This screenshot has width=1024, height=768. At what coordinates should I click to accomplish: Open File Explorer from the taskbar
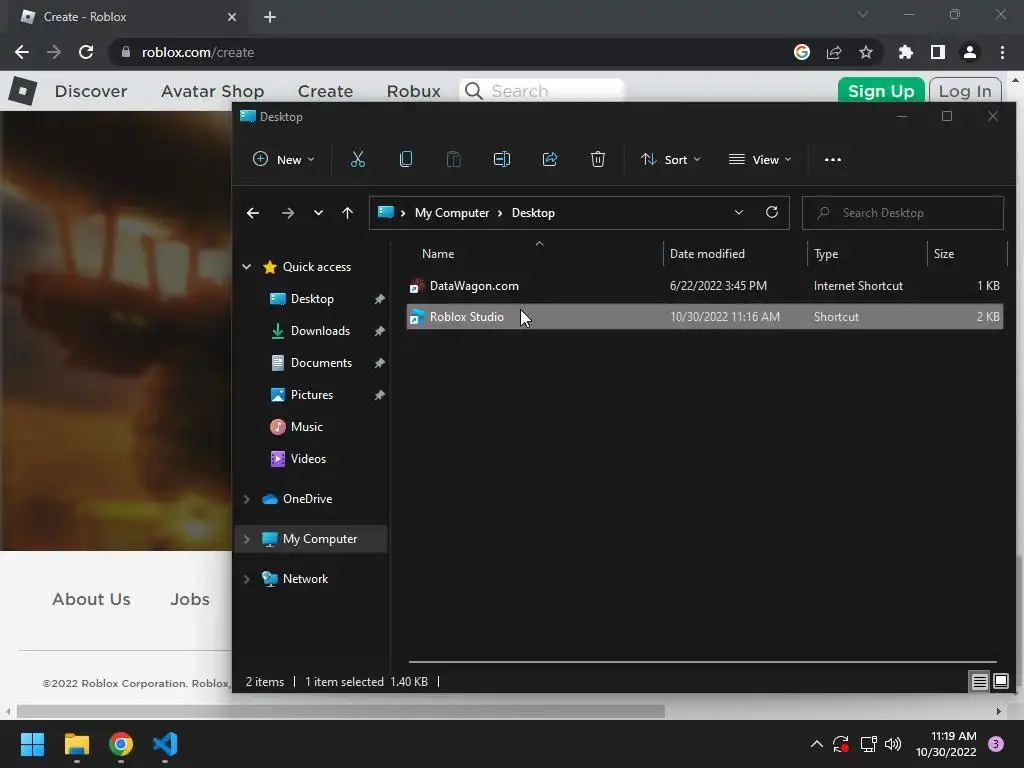(76, 744)
